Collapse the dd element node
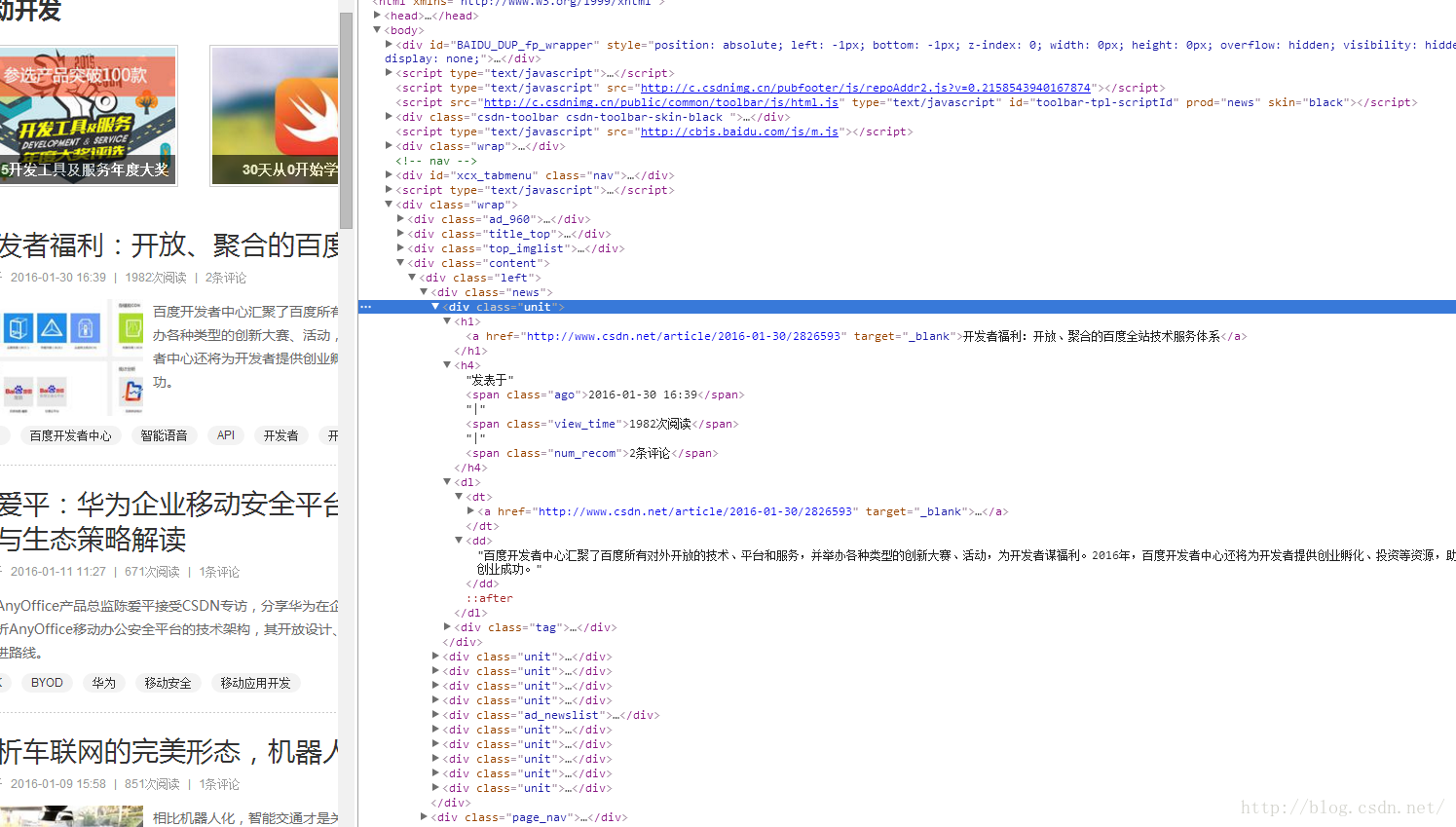Image resolution: width=1456 pixels, height=827 pixels. pyautogui.click(x=460, y=541)
